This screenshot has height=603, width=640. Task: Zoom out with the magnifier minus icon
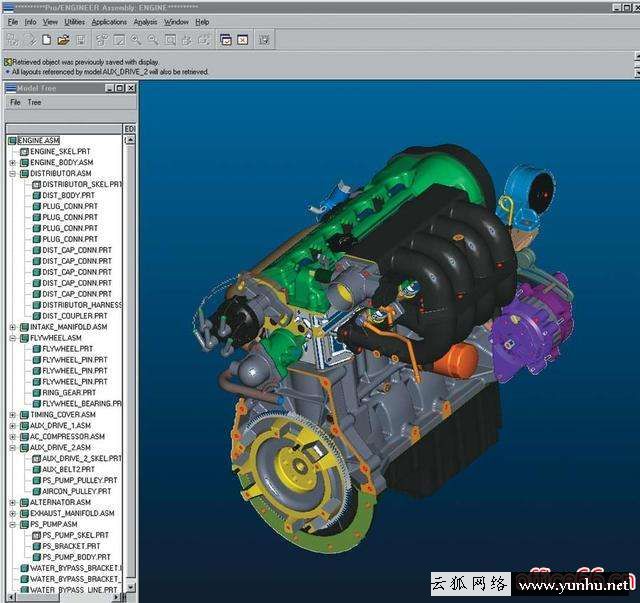point(153,40)
